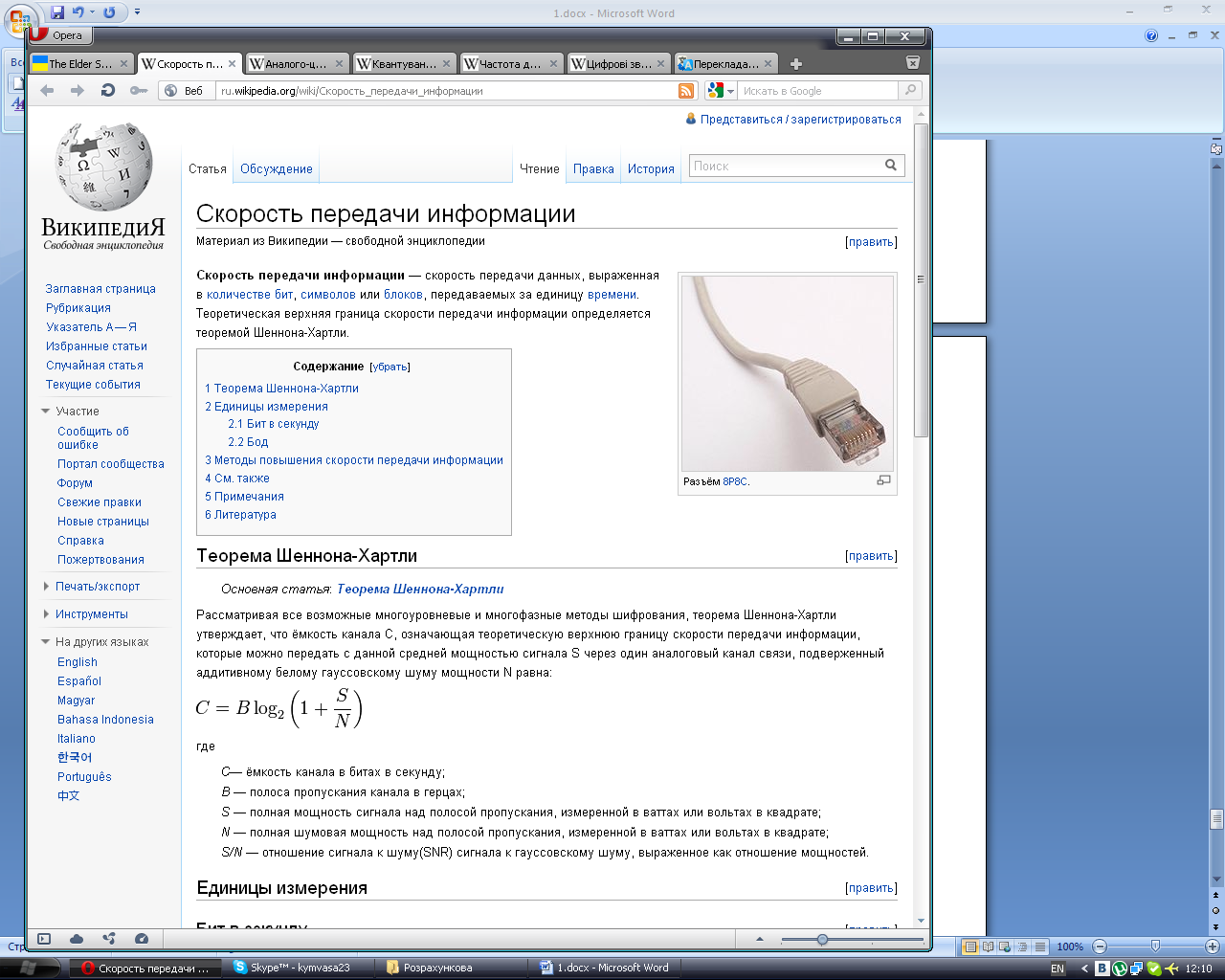
Task: Go forward with Opera's forward arrow
Action: pos(78,90)
